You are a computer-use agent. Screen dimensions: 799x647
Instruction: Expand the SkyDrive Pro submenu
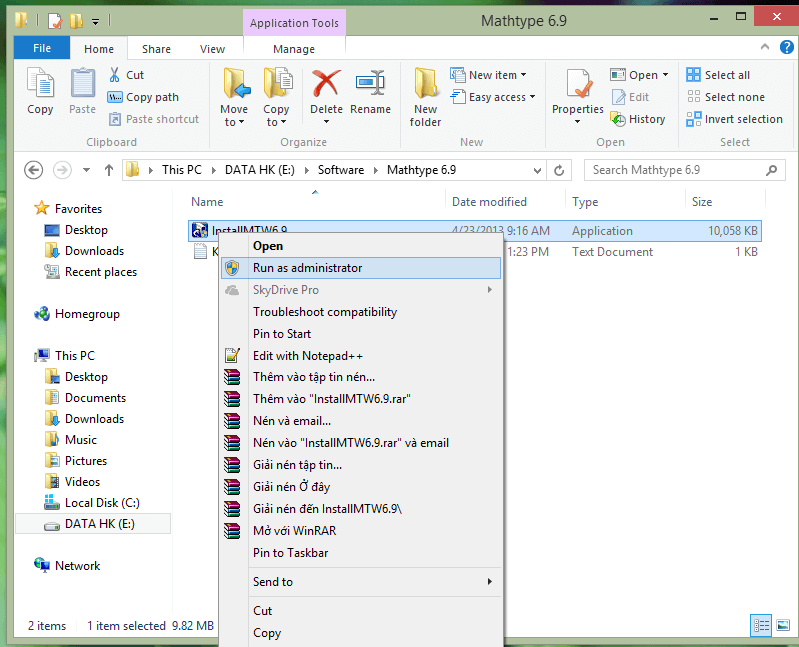click(x=490, y=290)
